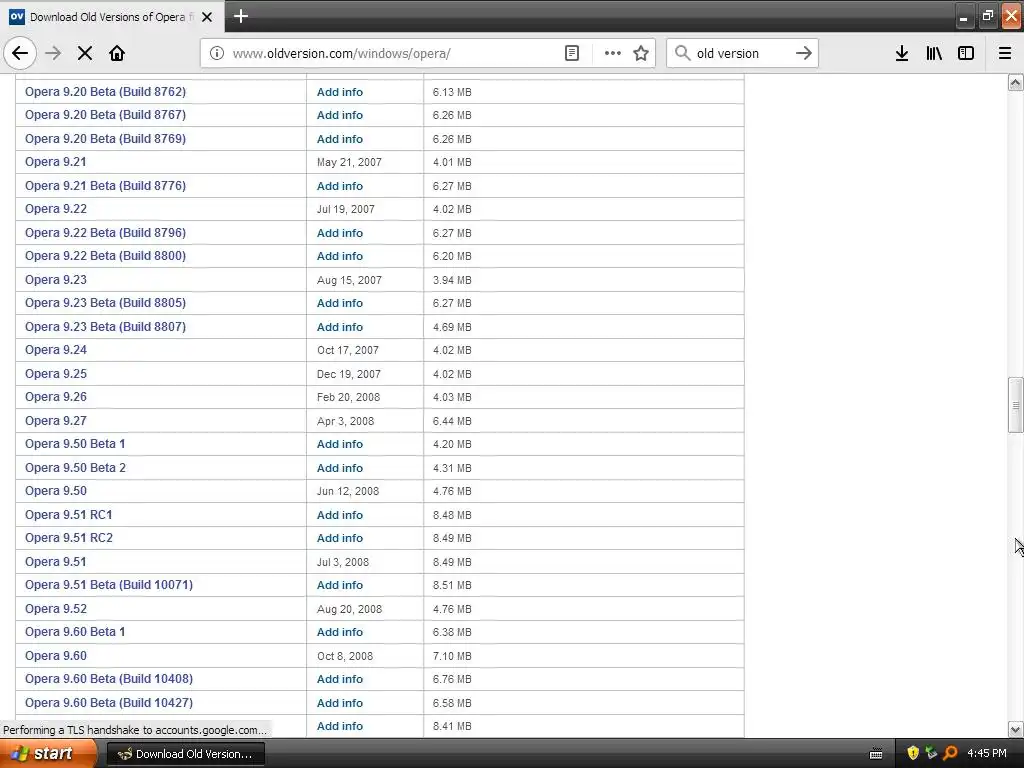Open the Opera 9.26 link
This screenshot has width=1024, height=768.
(x=56, y=397)
